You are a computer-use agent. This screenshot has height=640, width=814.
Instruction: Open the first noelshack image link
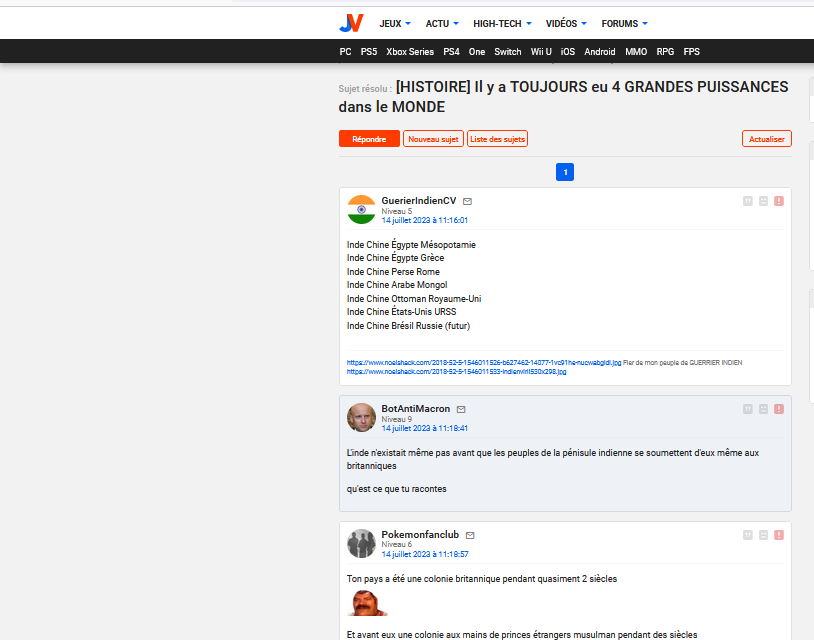point(484,362)
